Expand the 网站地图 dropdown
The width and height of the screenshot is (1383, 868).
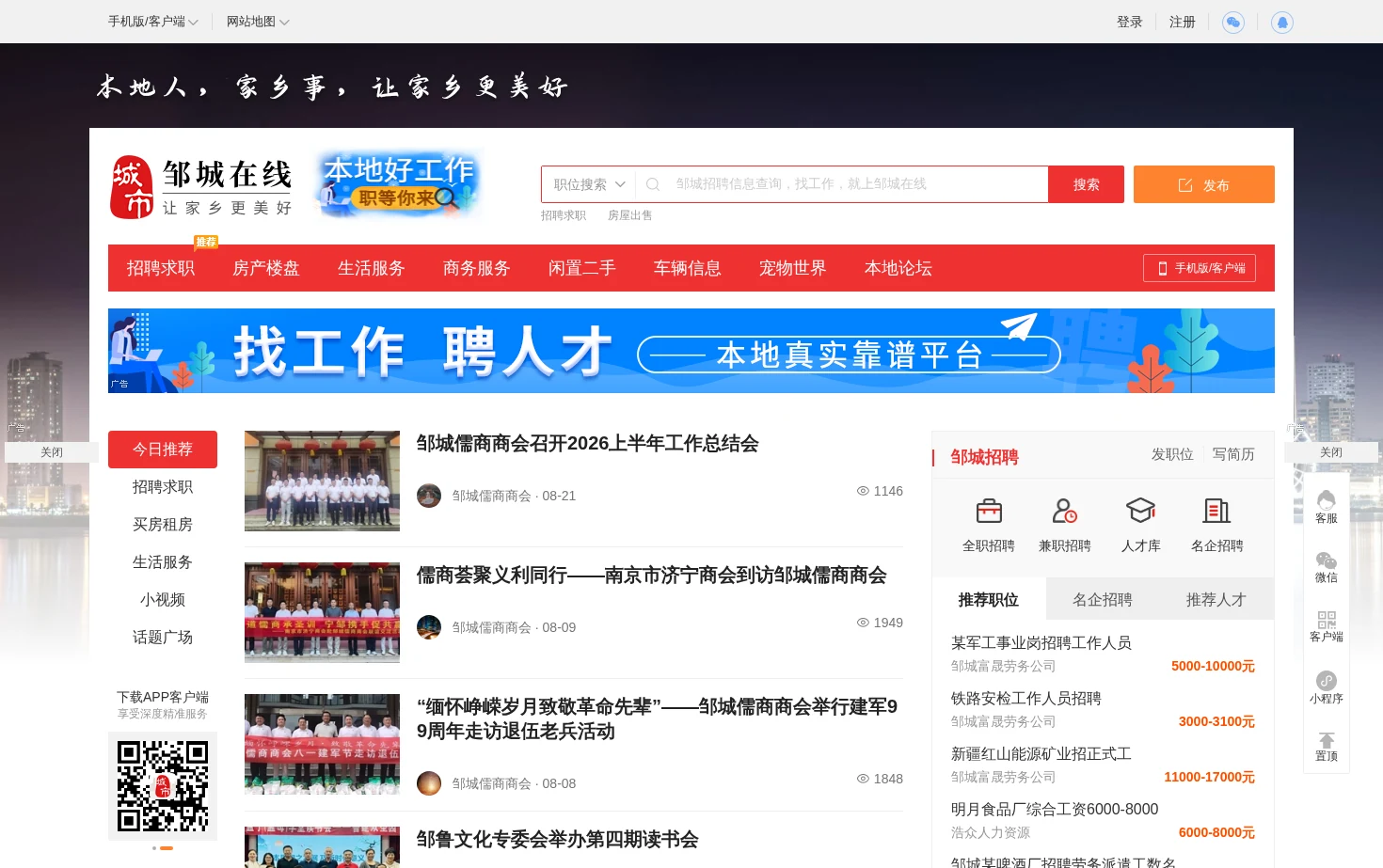coord(258,22)
